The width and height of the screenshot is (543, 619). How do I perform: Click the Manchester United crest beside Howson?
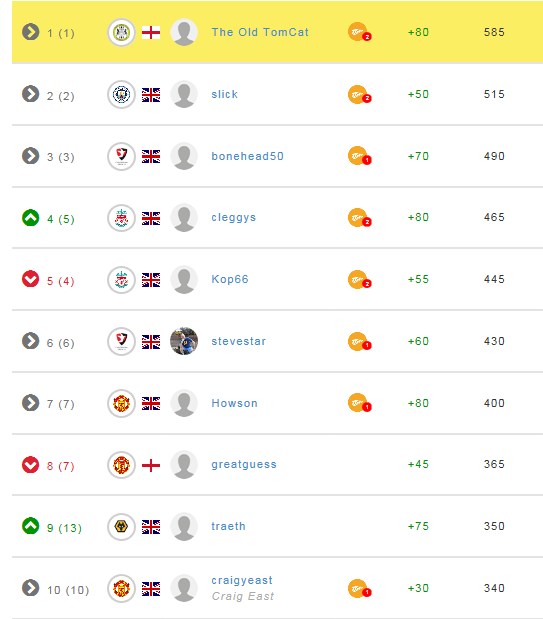click(121, 403)
